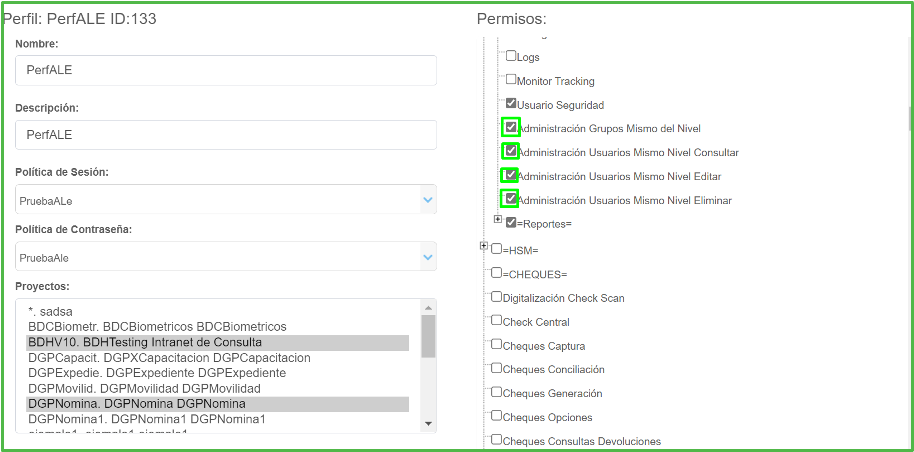
Task: Select BDCBiometr. project in the list
Action: [x=157, y=327]
